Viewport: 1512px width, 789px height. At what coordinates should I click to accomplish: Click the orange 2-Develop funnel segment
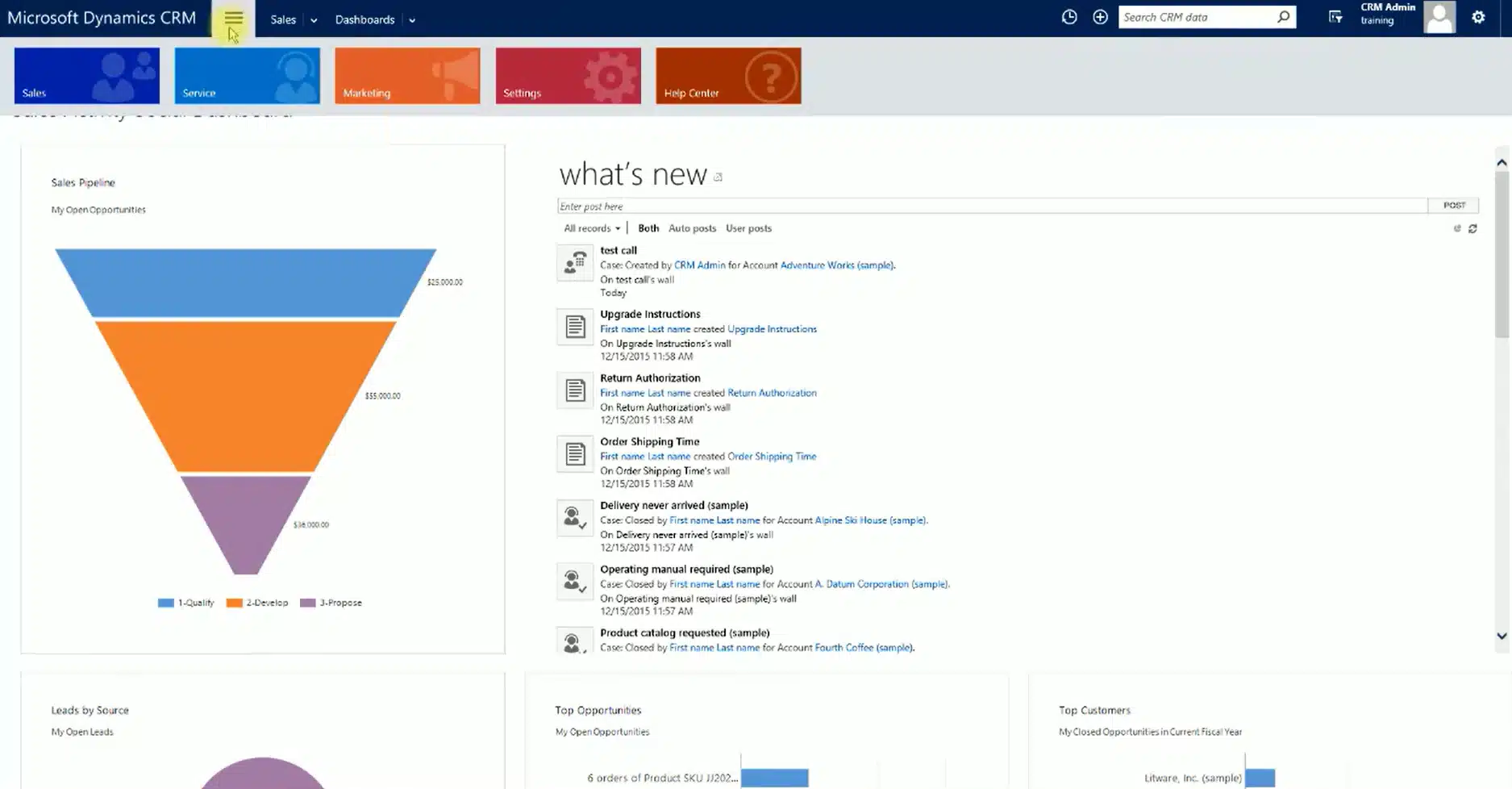point(246,395)
